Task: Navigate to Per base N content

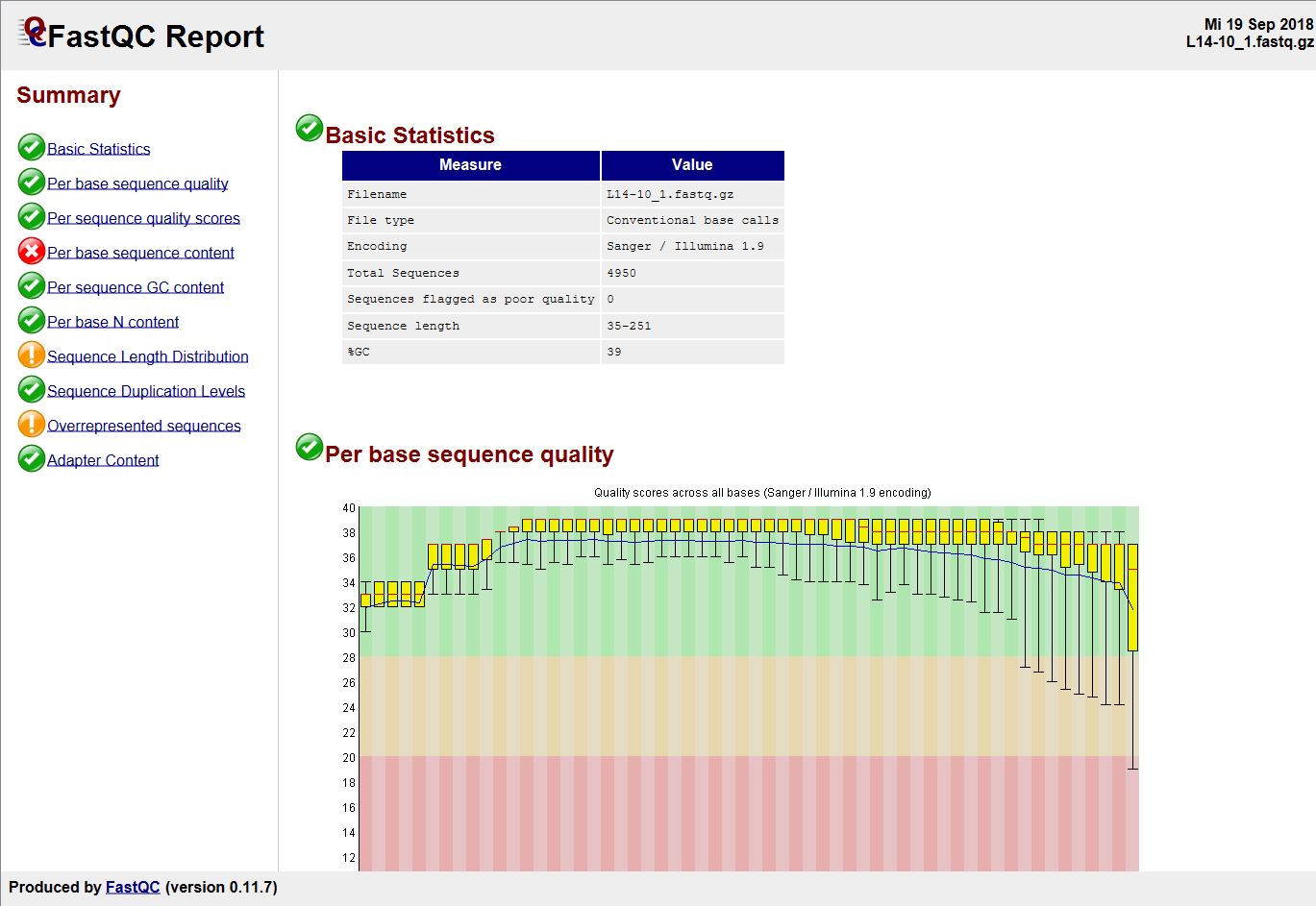Action: click(x=112, y=322)
